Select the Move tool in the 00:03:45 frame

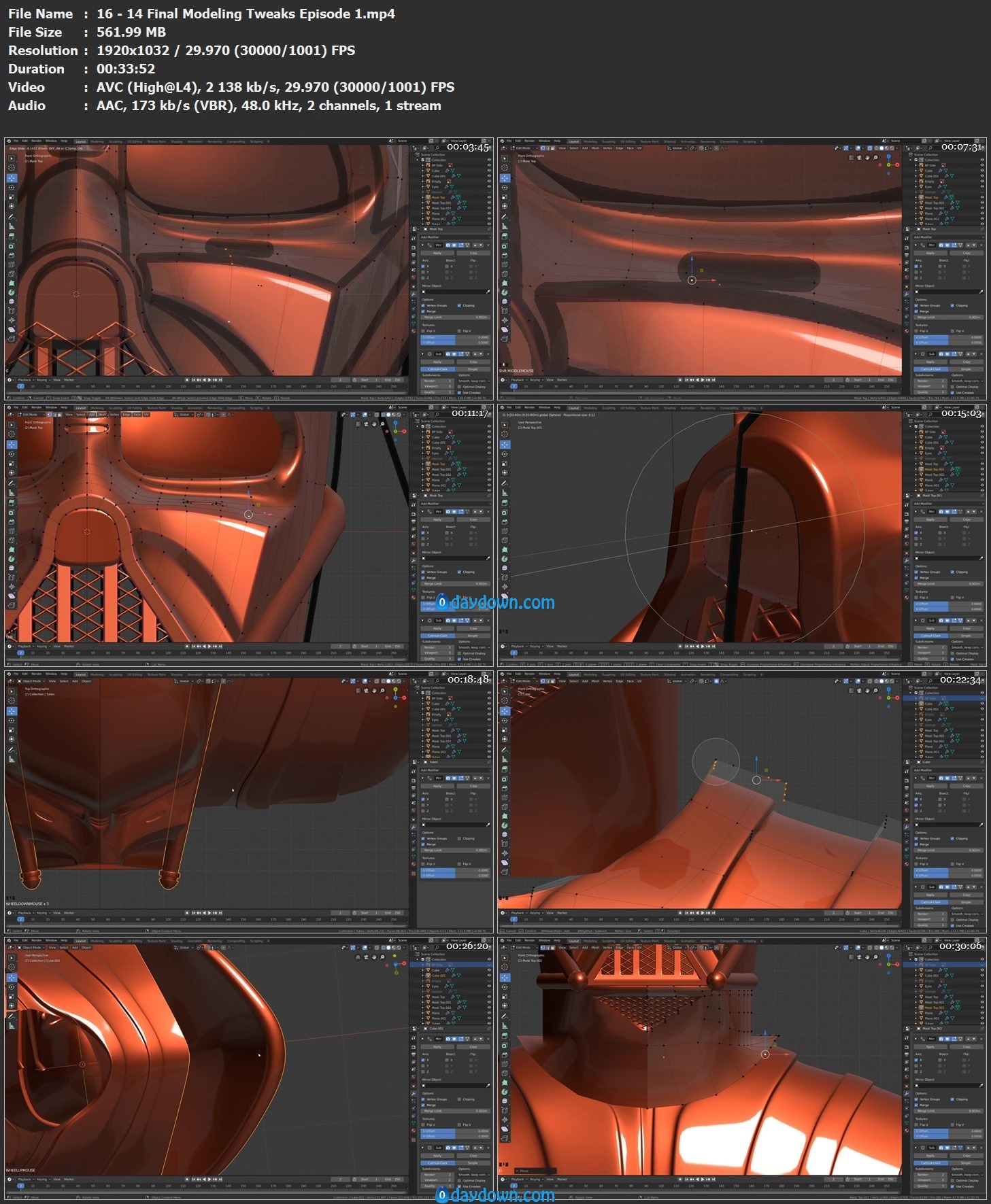point(12,178)
